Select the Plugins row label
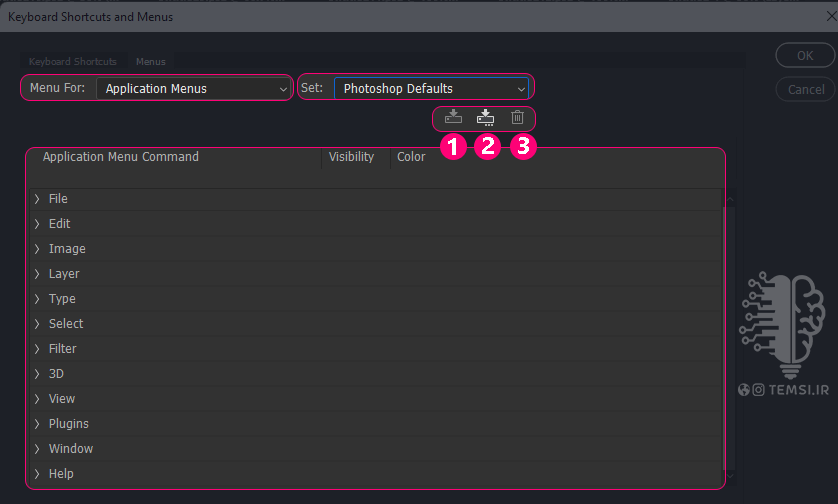The image size is (838, 504). pos(69,424)
